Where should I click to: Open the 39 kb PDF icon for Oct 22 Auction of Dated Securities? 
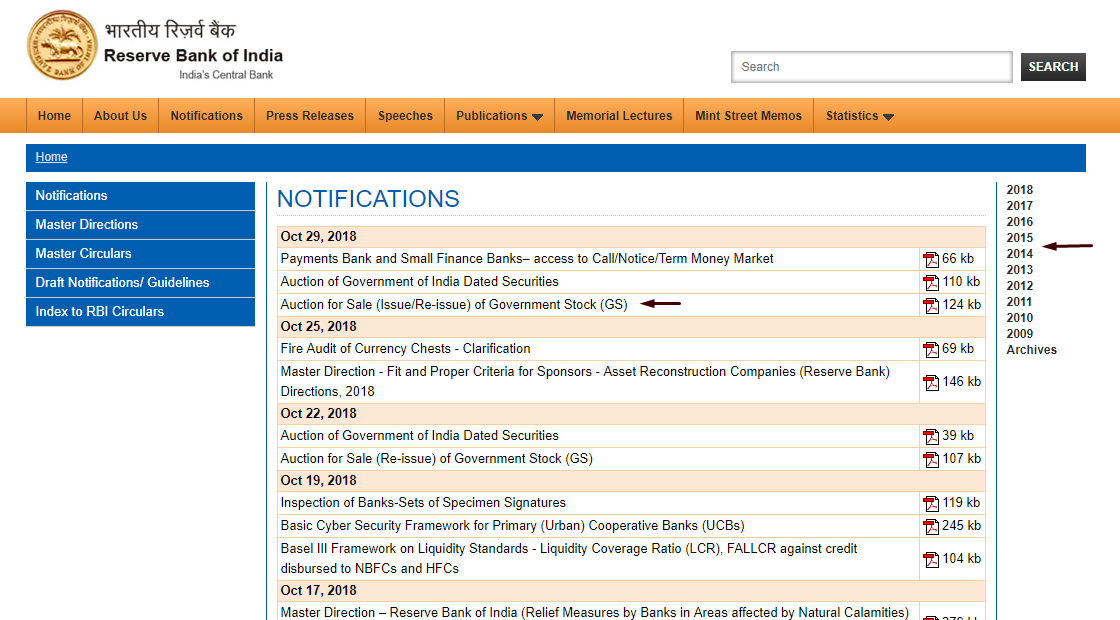931,436
